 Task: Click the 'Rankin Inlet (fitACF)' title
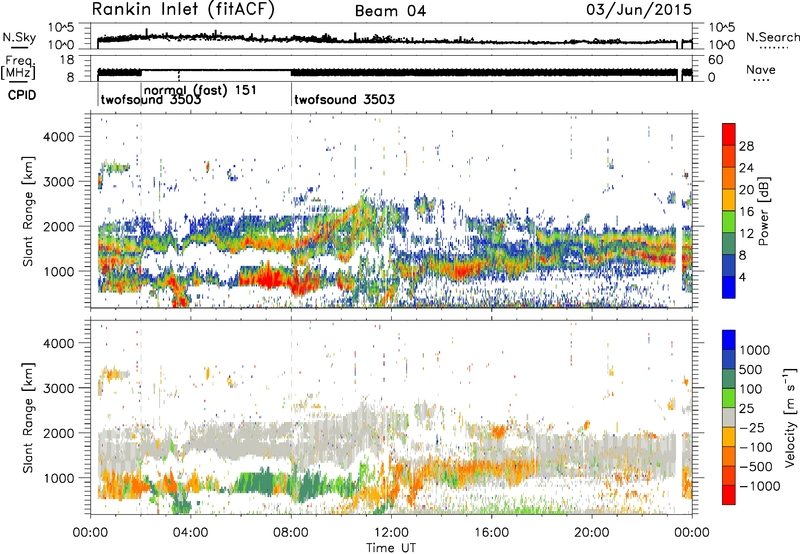(x=183, y=10)
